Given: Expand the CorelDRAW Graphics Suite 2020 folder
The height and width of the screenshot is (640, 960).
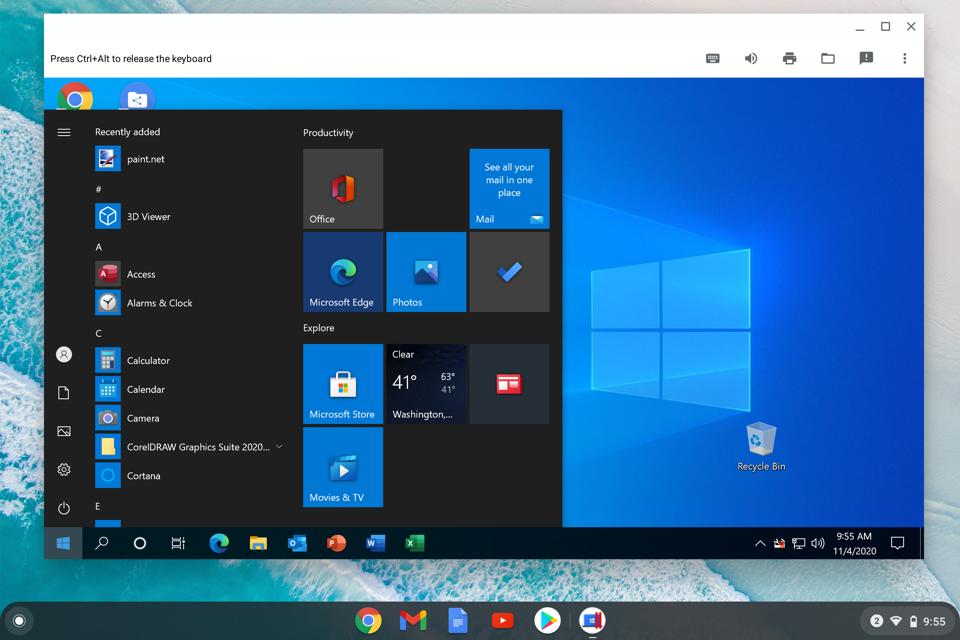Looking at the screenshot, I should tap(279, 447).
